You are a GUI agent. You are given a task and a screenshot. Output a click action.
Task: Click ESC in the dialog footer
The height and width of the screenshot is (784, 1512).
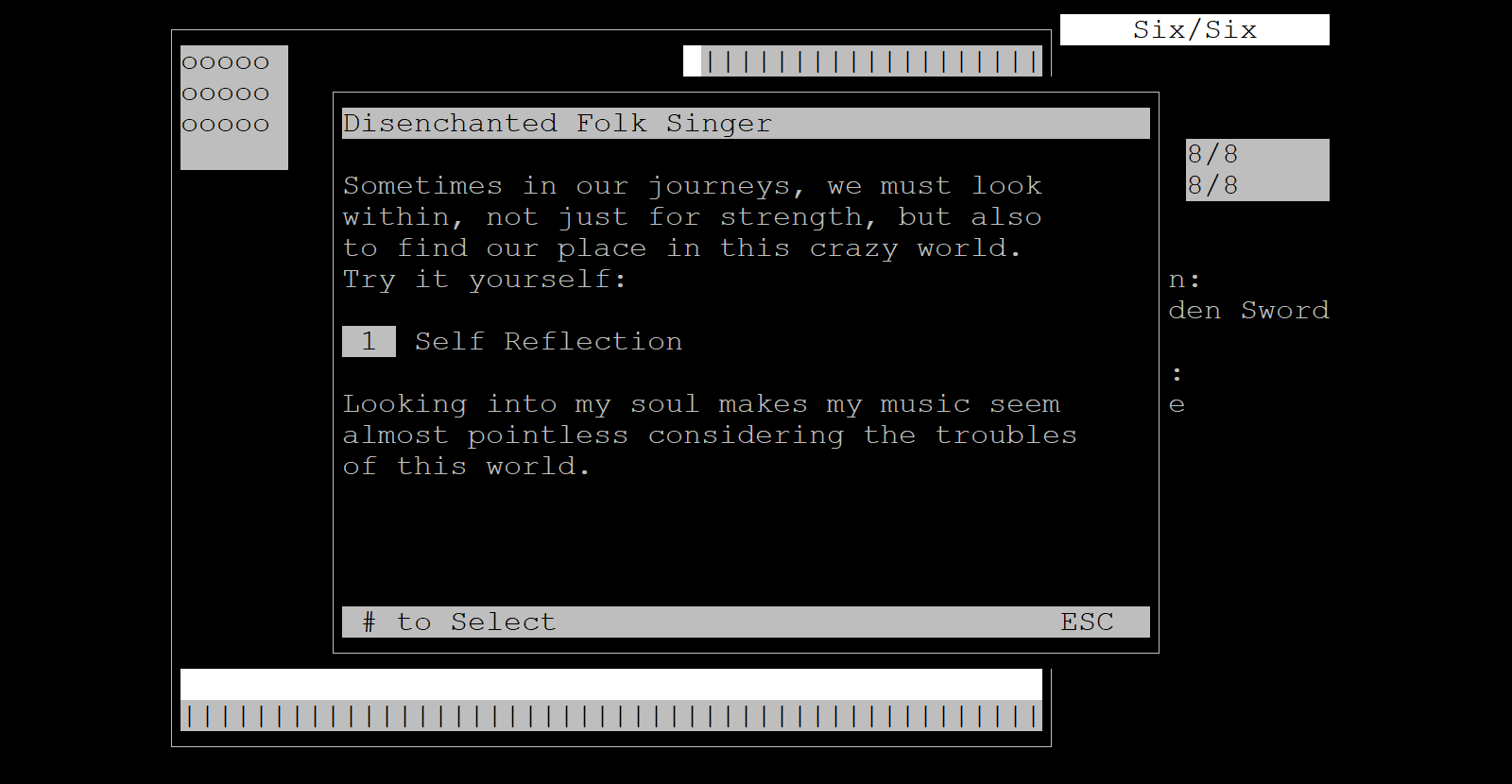click(x=1087, y=622)
